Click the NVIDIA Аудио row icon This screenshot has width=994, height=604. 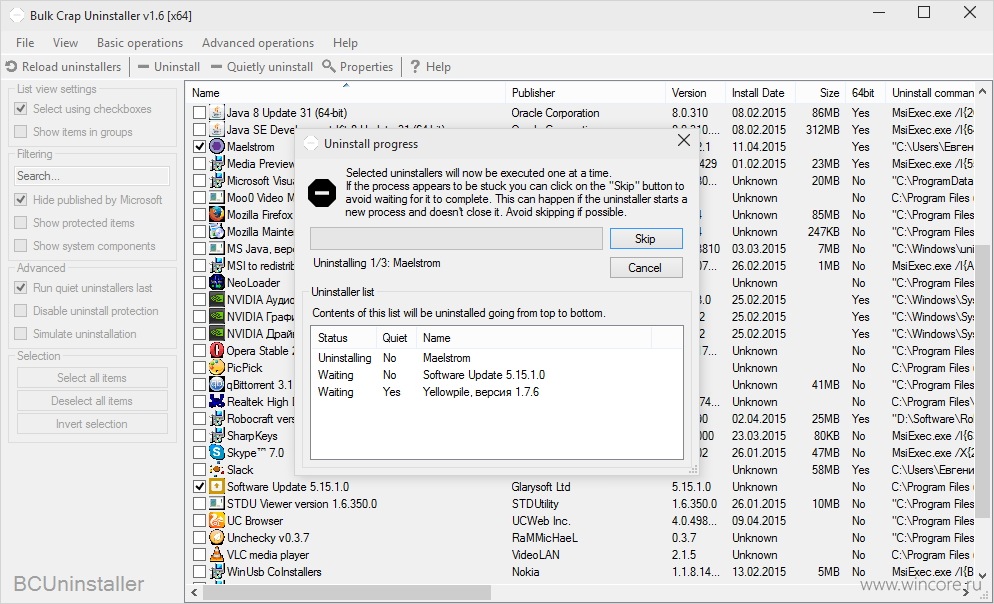click(x=217, y=299)
